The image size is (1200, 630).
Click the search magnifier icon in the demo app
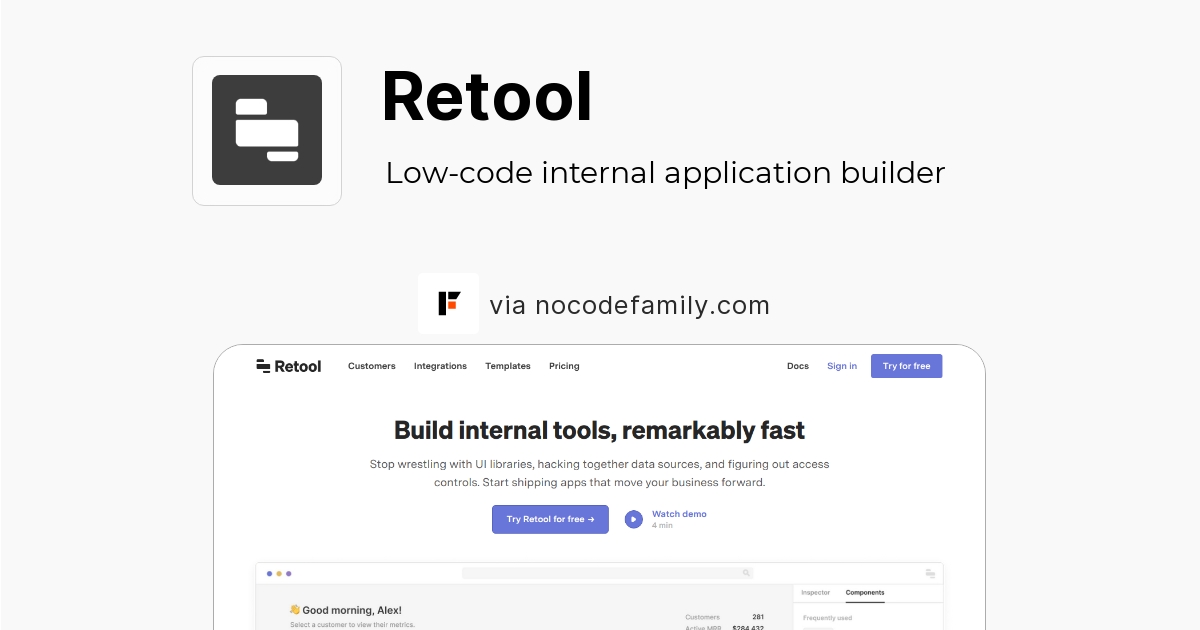click(x=746, y=572)
